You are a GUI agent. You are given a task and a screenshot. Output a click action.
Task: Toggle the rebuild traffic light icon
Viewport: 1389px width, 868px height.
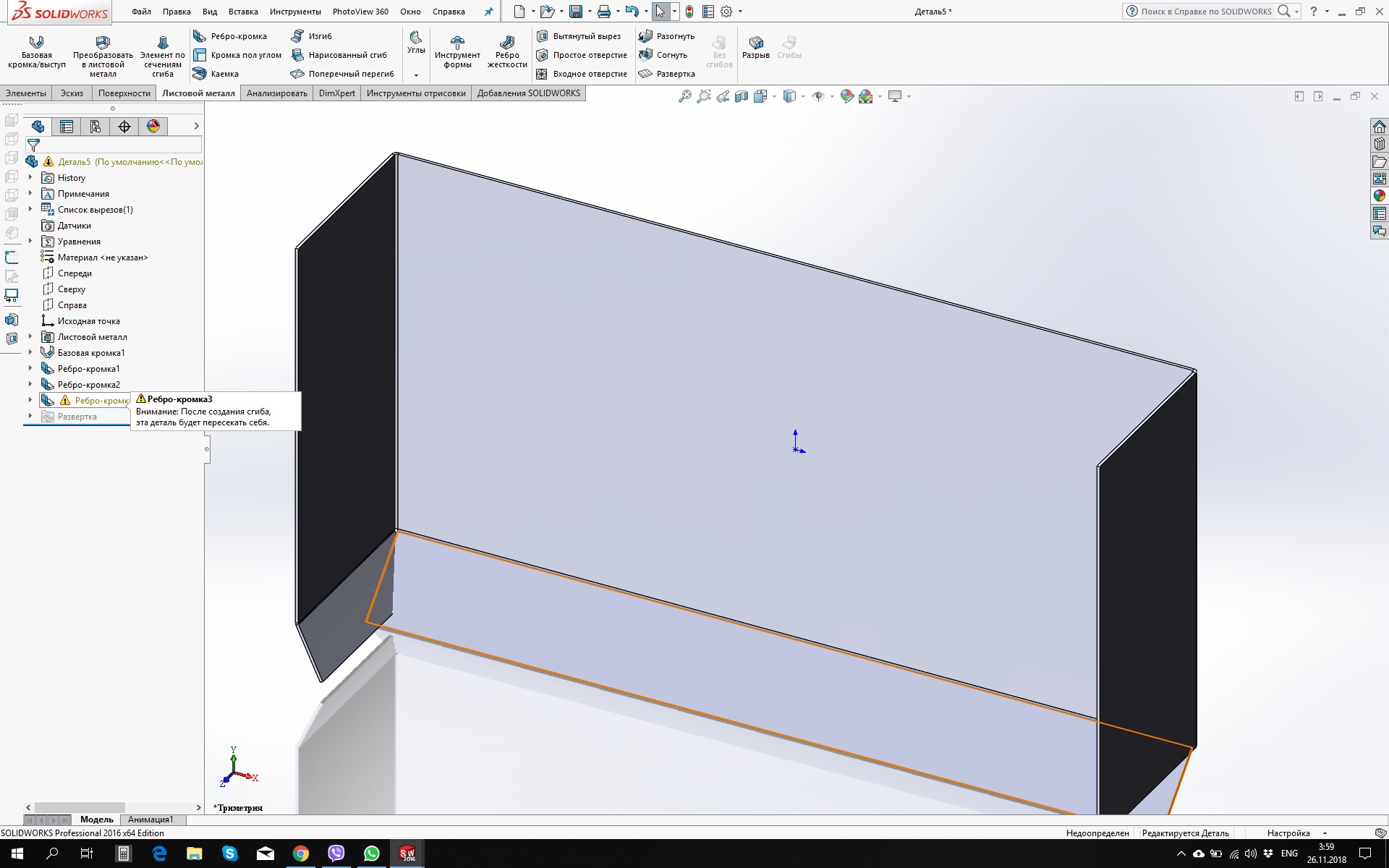[x=689, y=12]
